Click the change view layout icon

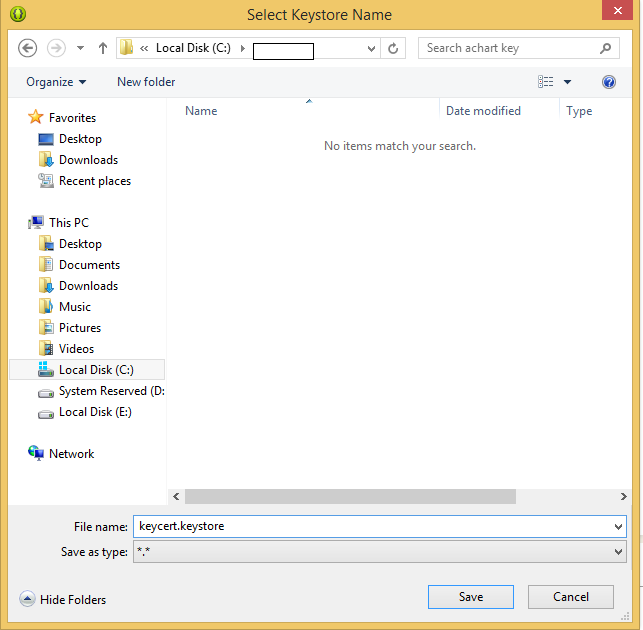(x=546, y=82)
